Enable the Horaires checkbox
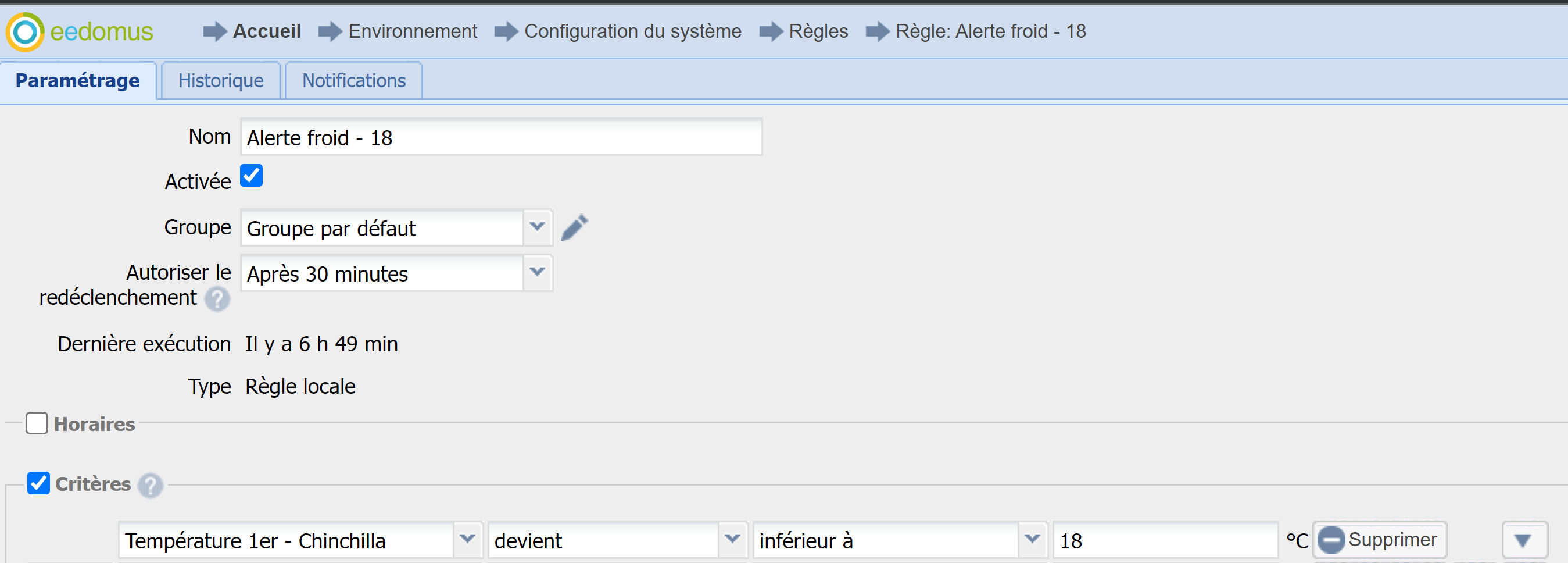1568x563 pixels. tap(37, 423)
